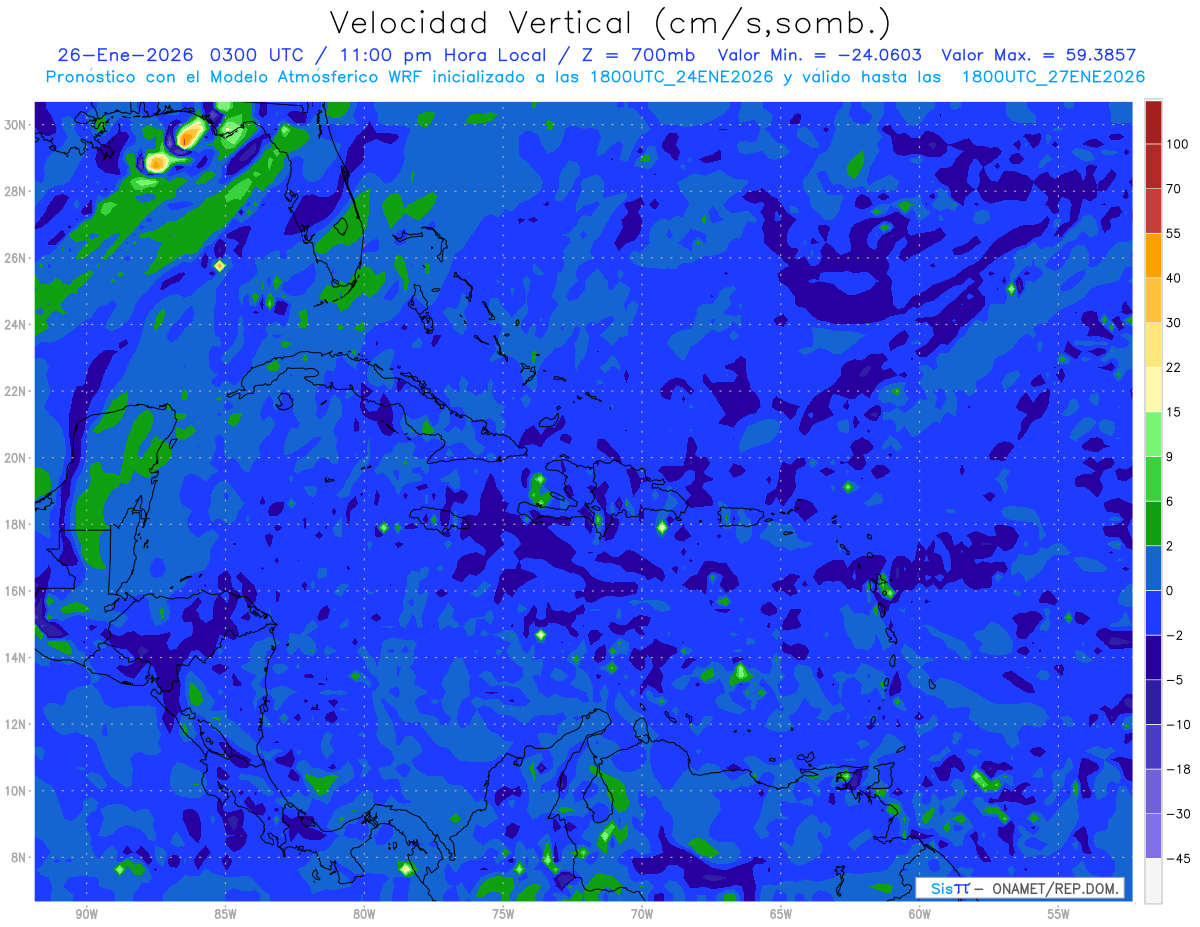Click the '70W' longitude label
This screenshot has height=927, width=1200.
(x=642, y=914)
